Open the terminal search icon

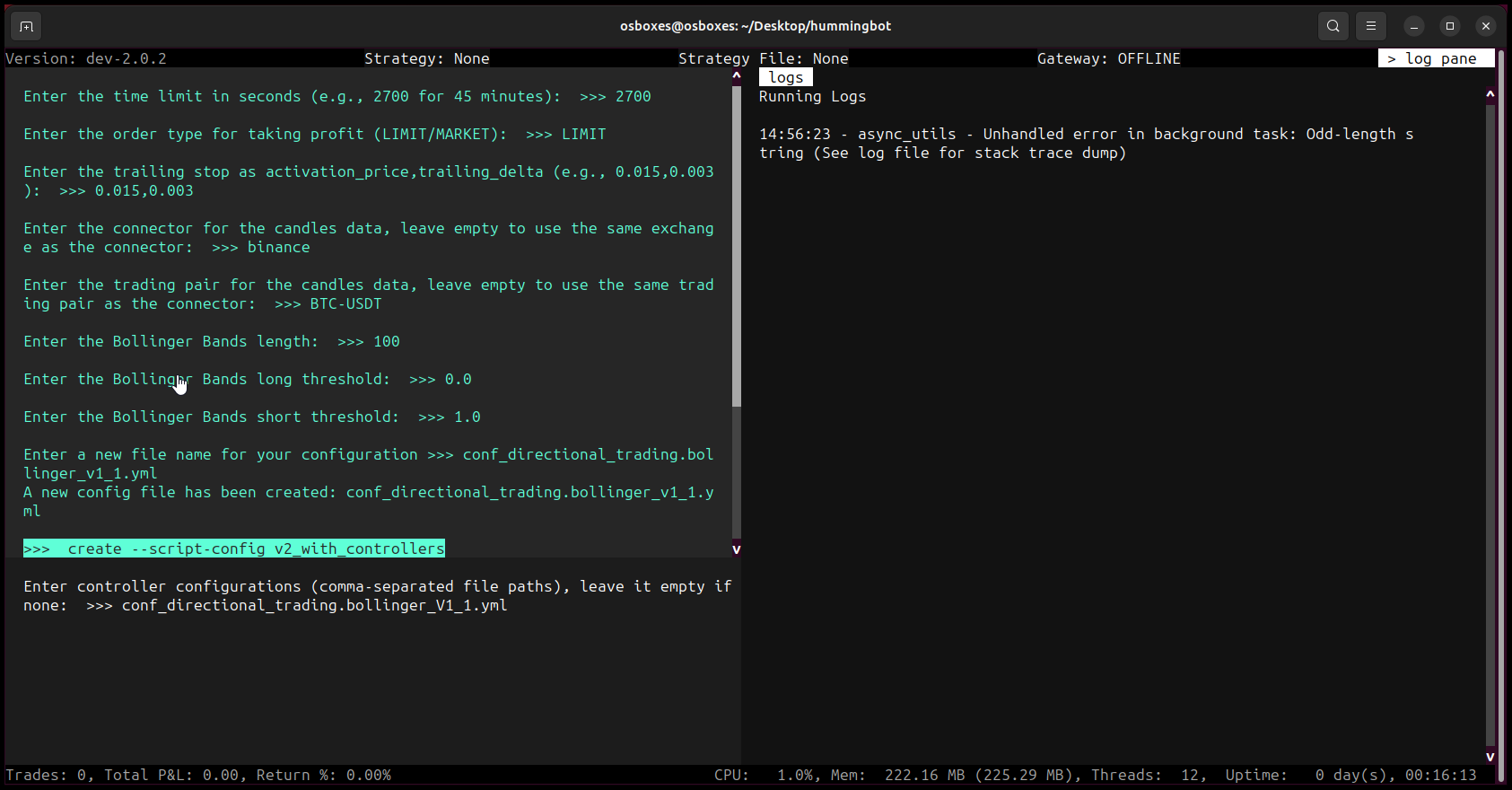pyautogui.click(x=1333, y=26)
